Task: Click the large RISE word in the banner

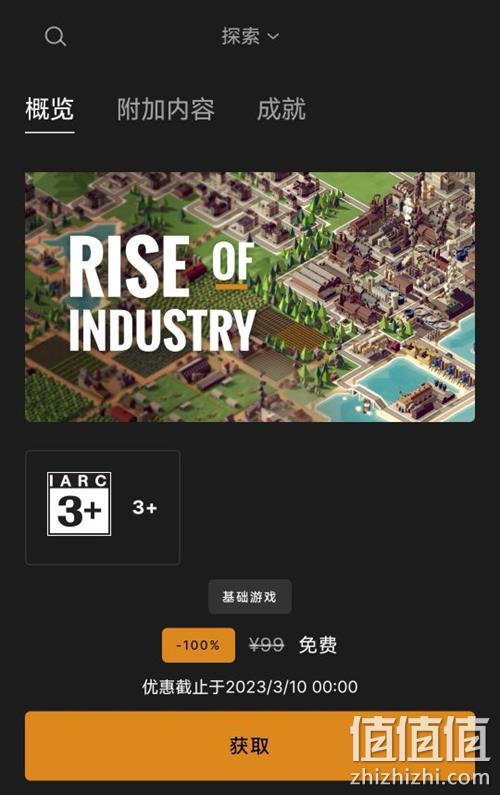Action: click(x=129, y=267)
